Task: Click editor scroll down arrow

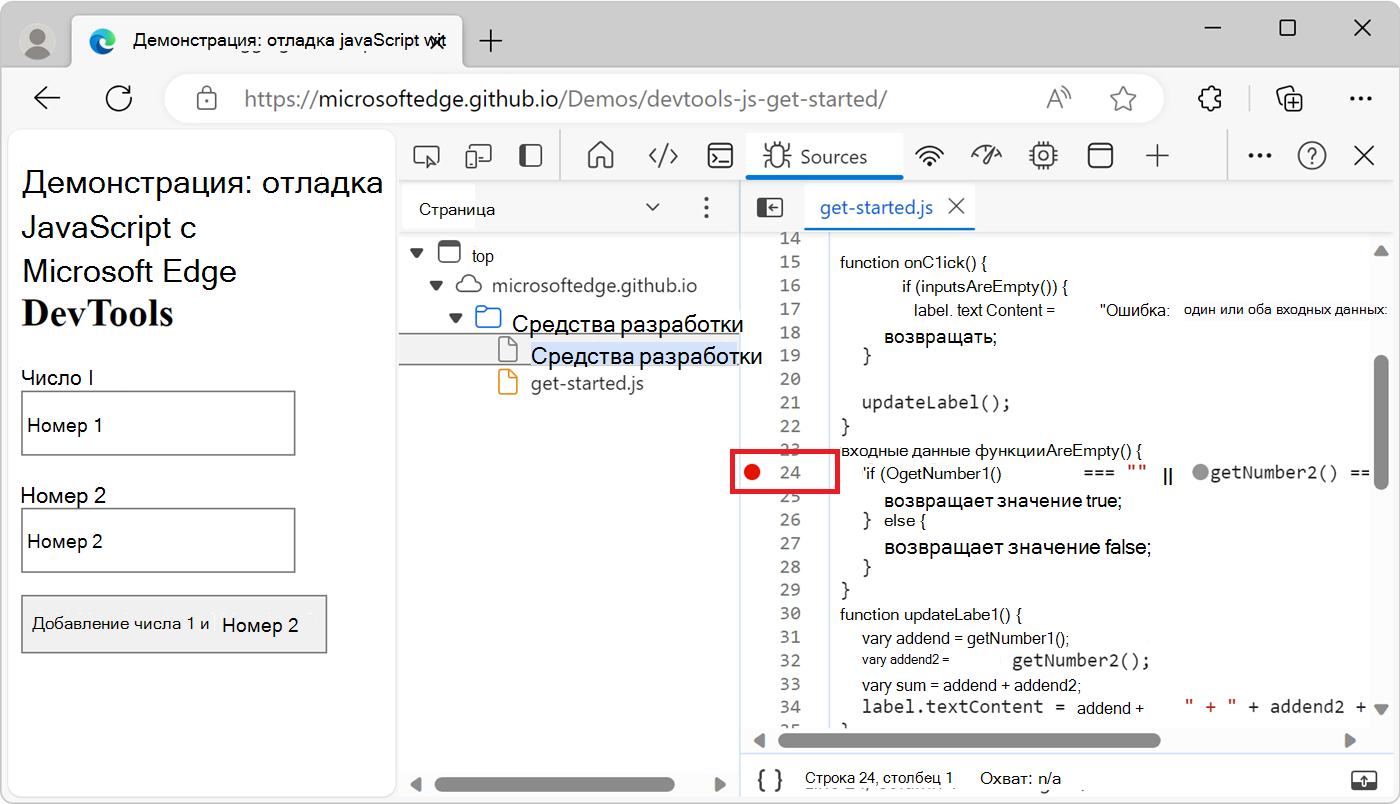Action: (x=1381, y=707)
